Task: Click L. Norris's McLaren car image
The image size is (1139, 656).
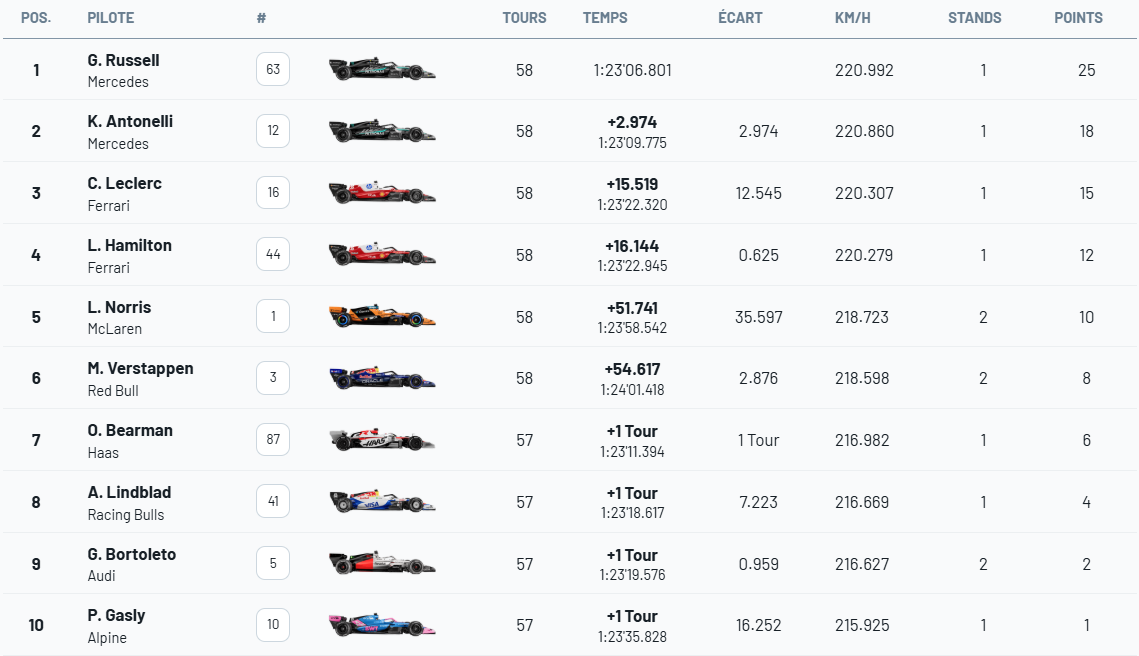Action: pyautogui.click(x=382, y=317)
